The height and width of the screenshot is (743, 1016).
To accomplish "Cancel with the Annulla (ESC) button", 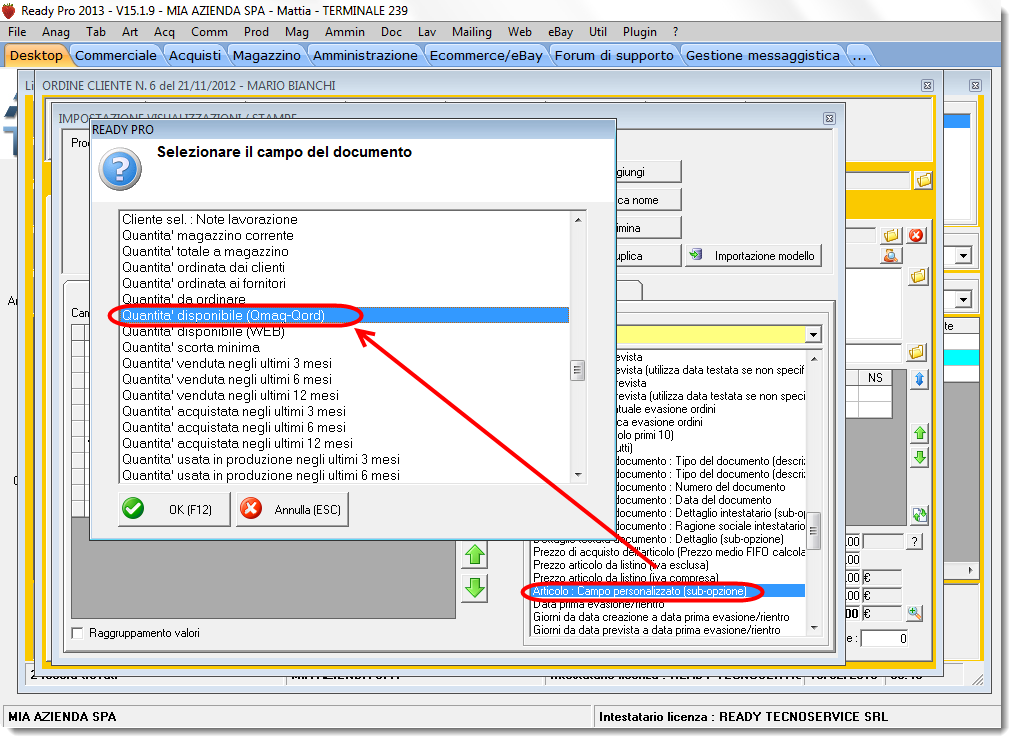I will click(x=292, y=509).
